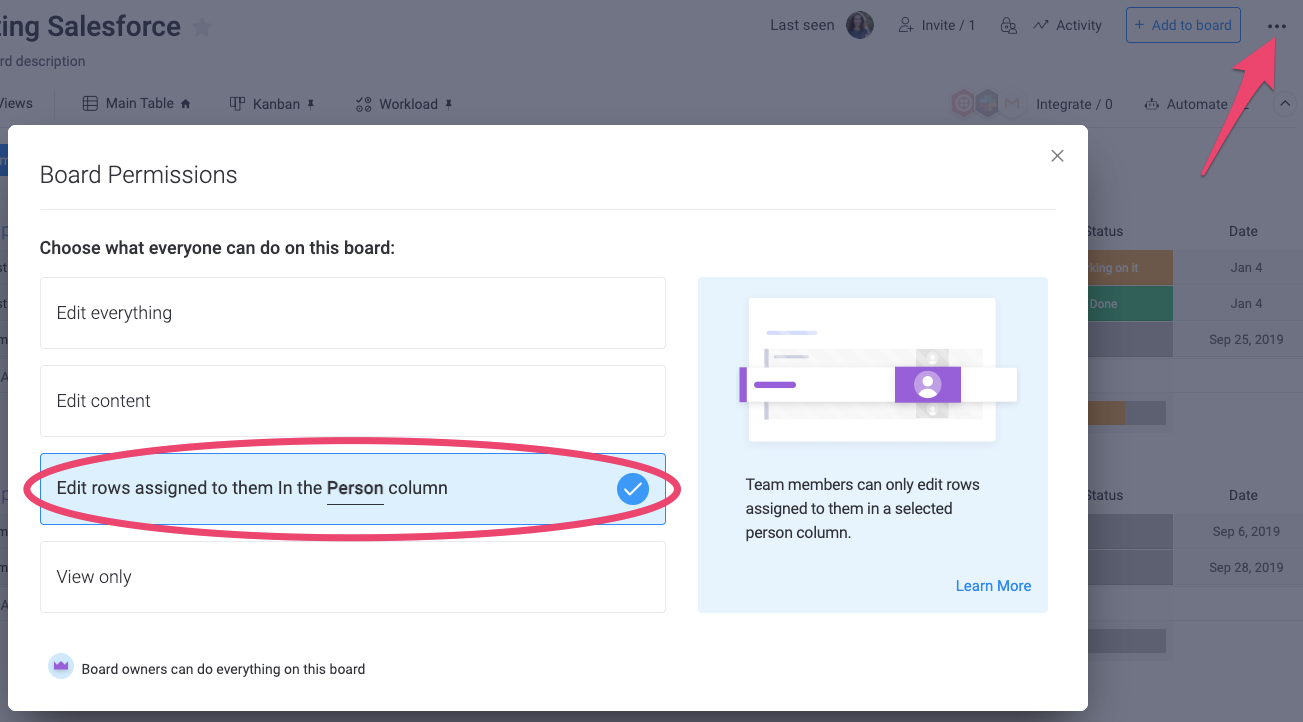Viewport: 1303px width, 722px height.
Task: Choose the Edit content permission
Action: coord(352,401)
